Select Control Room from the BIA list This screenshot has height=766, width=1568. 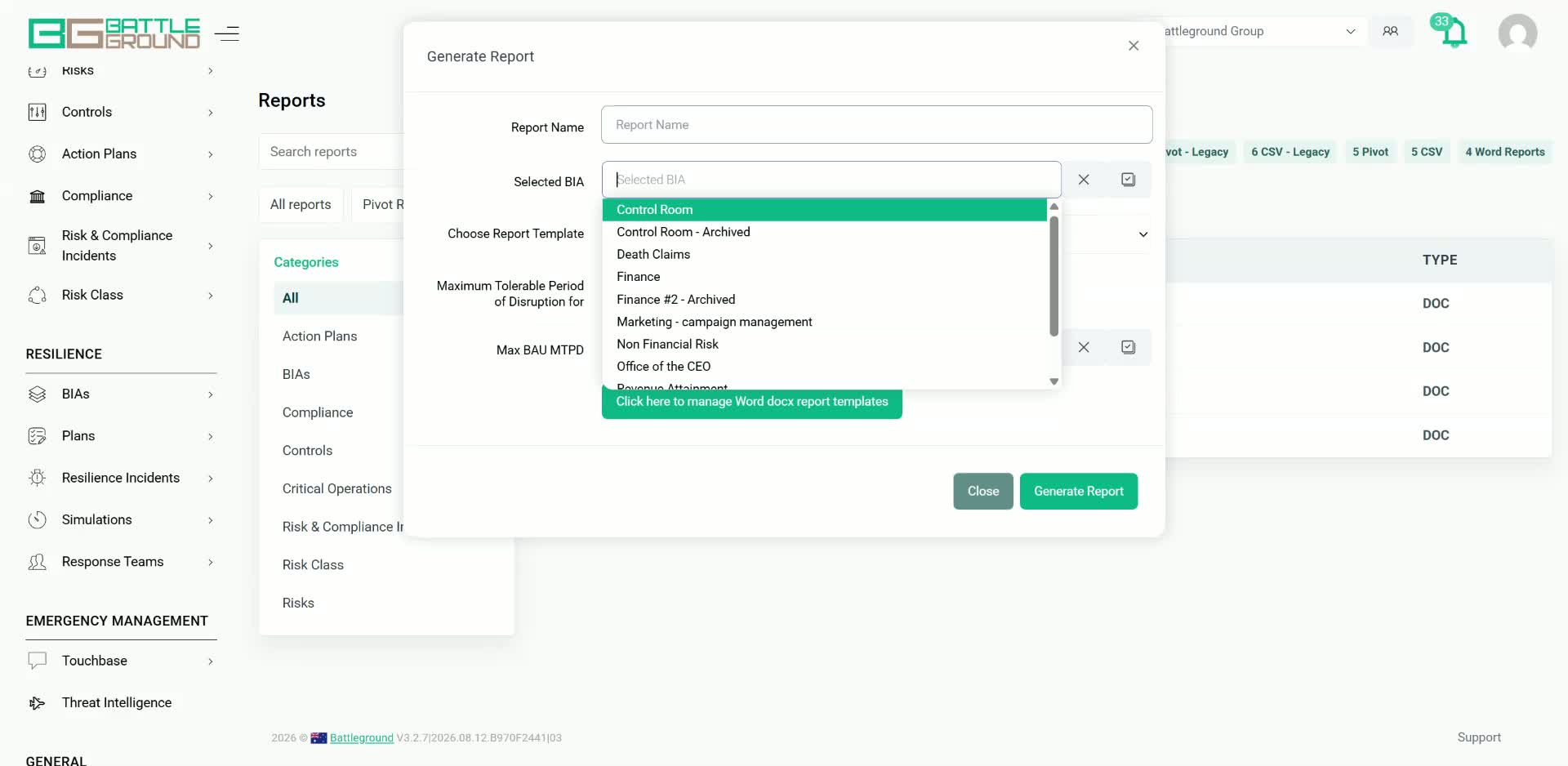pyautogui.click(x=825, y=210)
